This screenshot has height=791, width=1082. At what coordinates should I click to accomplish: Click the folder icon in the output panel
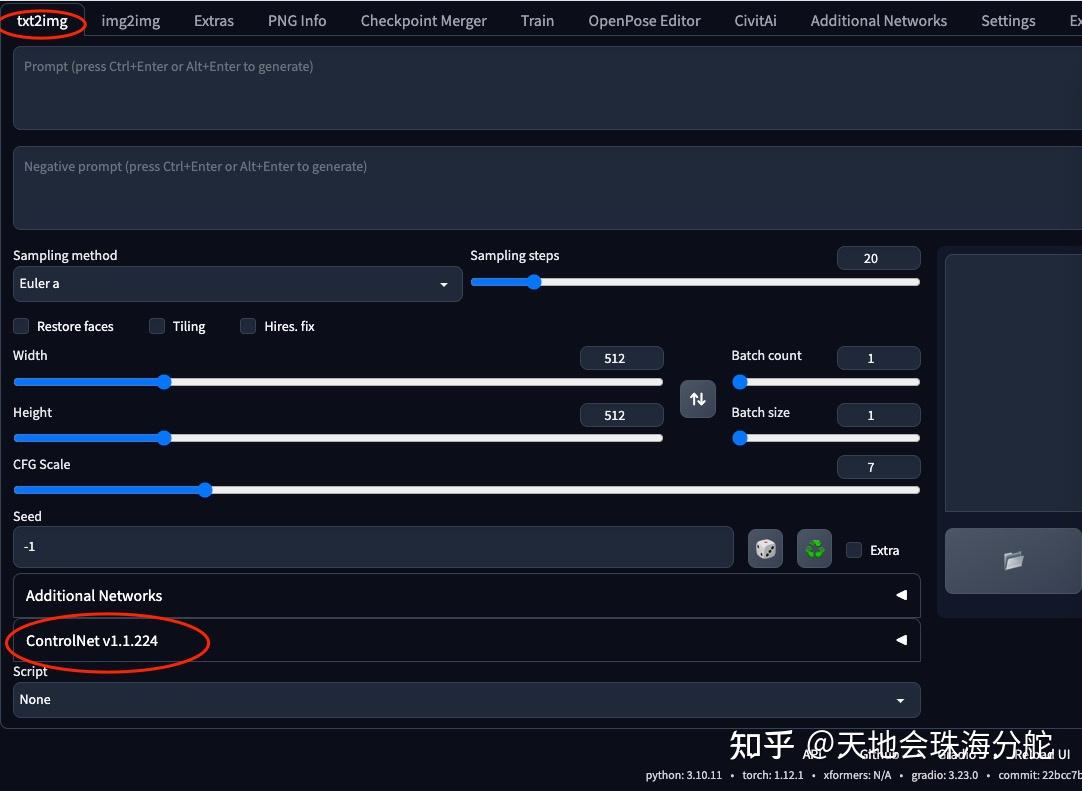pos(1012,561)
